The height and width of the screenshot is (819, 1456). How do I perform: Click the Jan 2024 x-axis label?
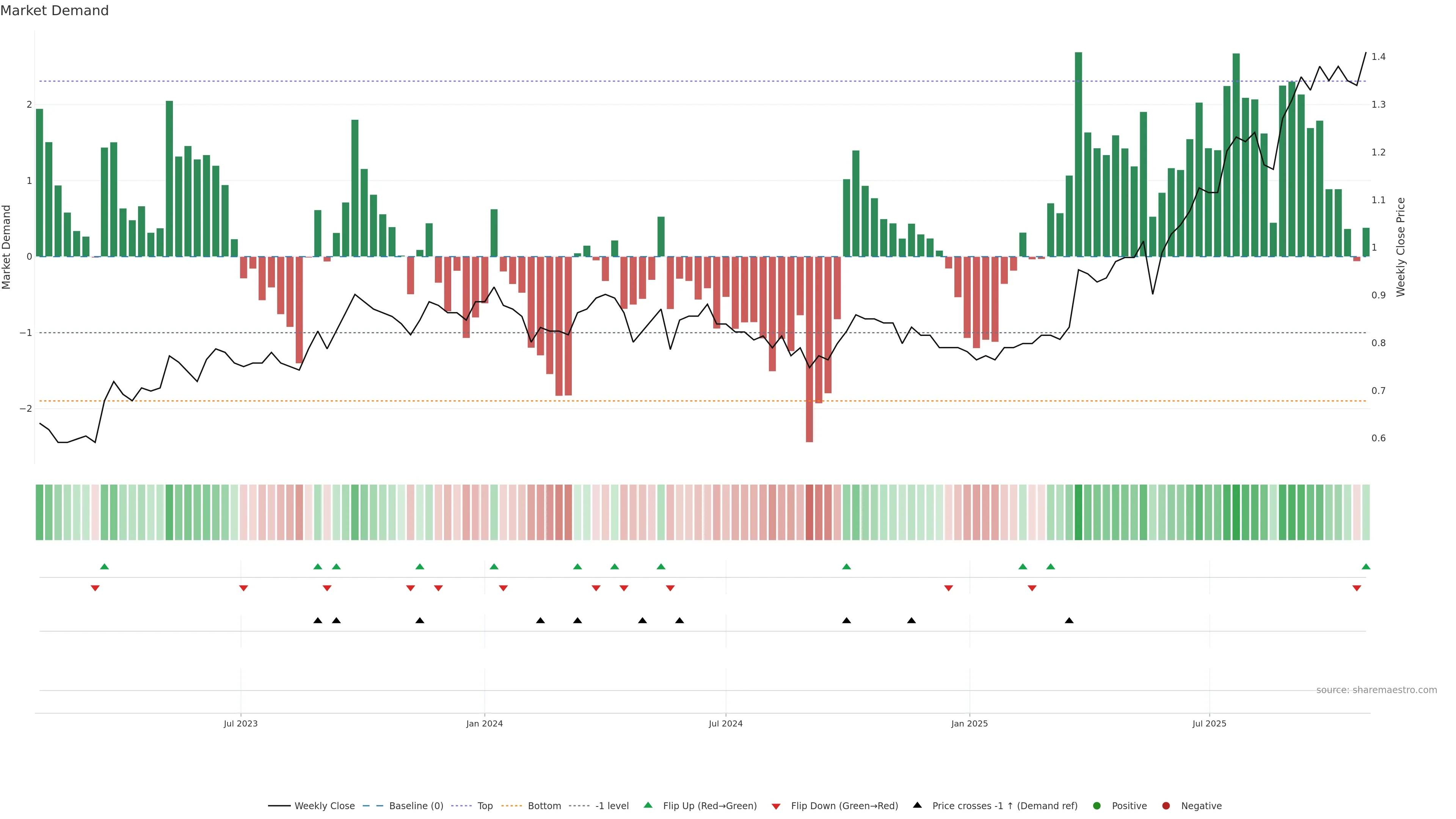pos(485,724)
